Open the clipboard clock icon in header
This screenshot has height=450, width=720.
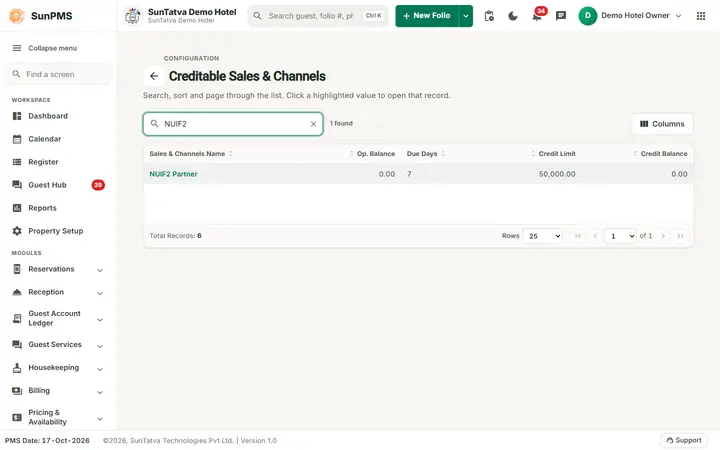(x=489, y=16)
